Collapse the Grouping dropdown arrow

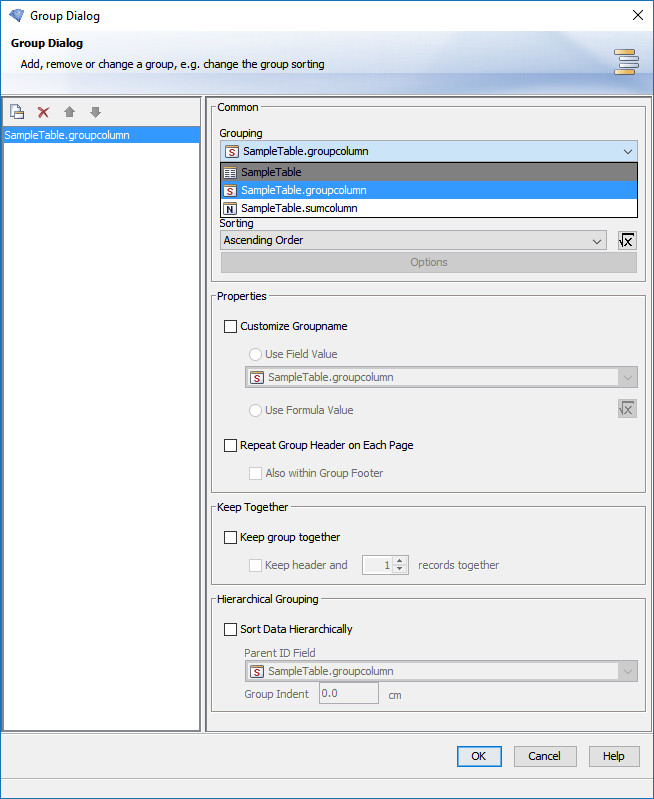[627, 152]
